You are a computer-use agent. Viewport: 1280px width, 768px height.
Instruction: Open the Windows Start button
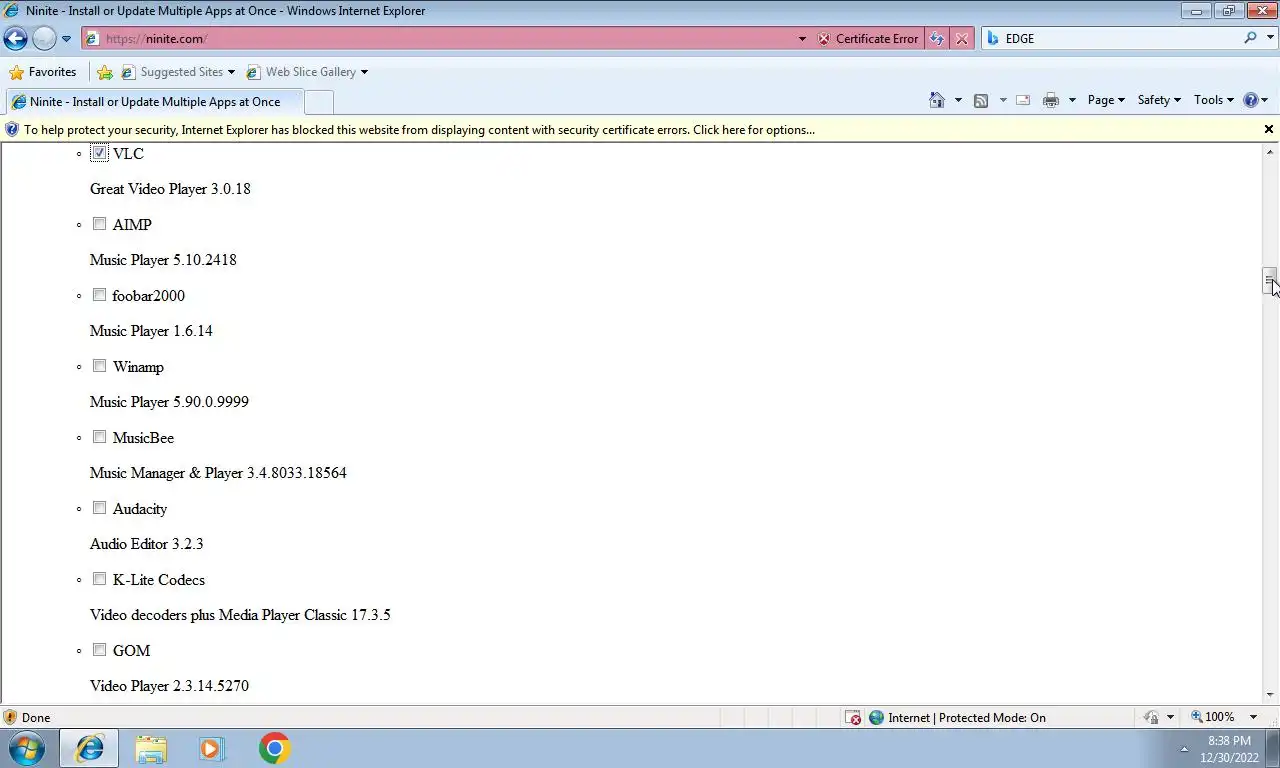(27, 748)
